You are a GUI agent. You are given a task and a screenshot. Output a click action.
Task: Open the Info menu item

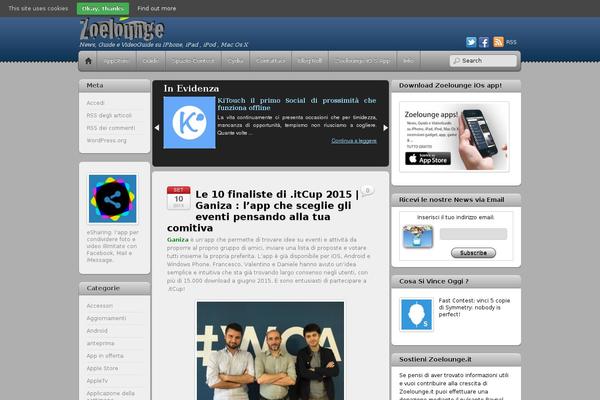pos(408,61)
